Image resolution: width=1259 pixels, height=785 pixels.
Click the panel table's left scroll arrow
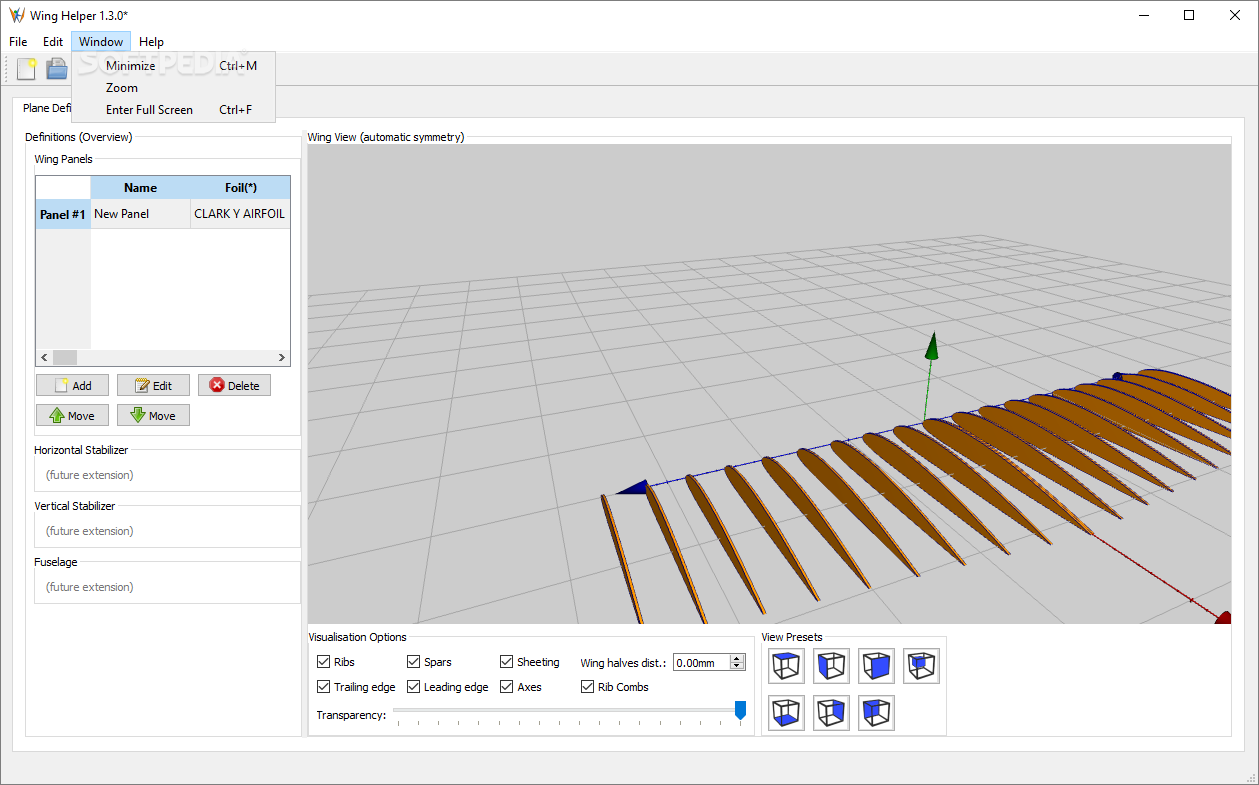click(x=44, y=357)
